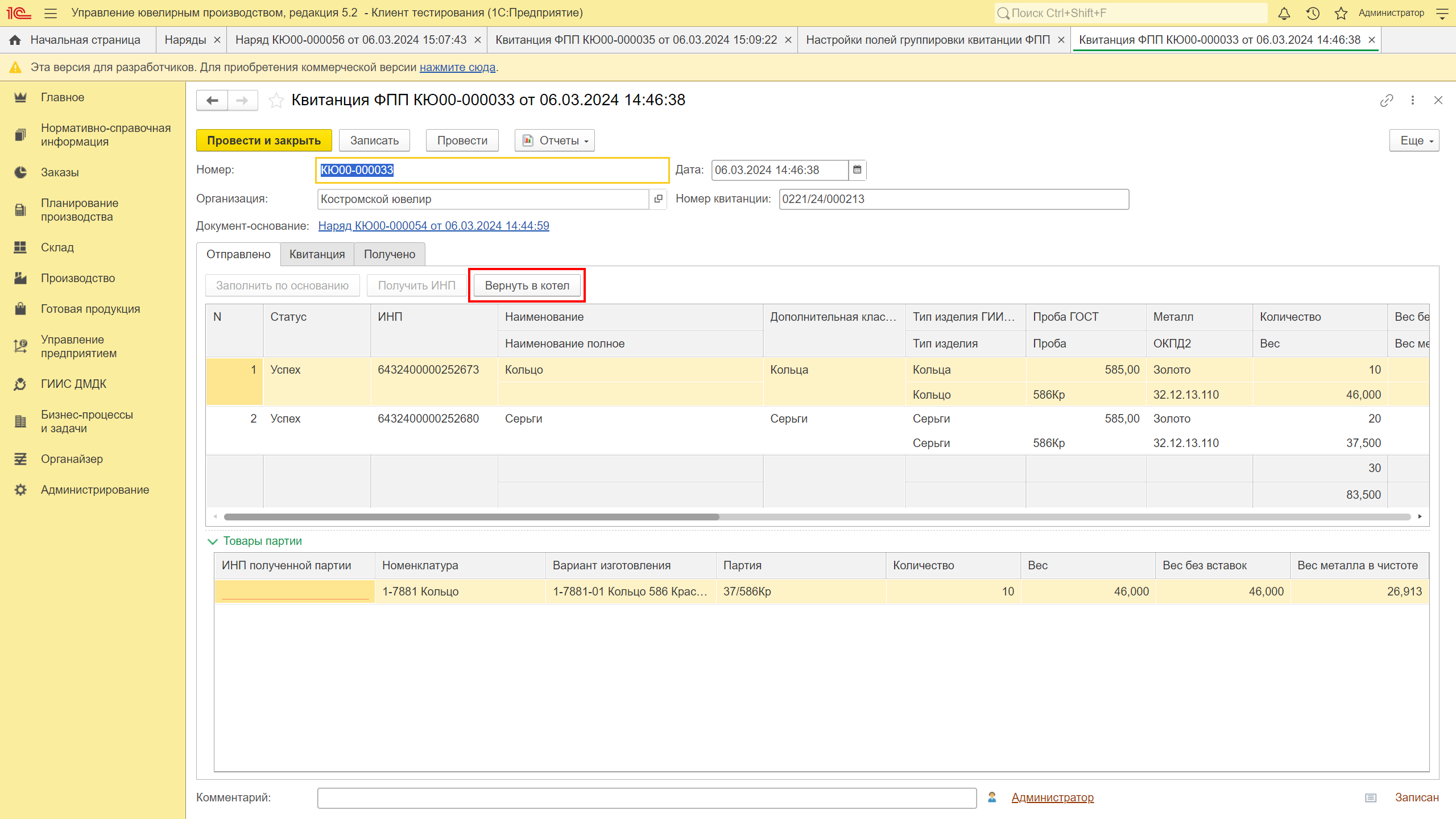1456x819 pixels.
Task: Get link to document via chain icon
Action: coord(1386,101)
